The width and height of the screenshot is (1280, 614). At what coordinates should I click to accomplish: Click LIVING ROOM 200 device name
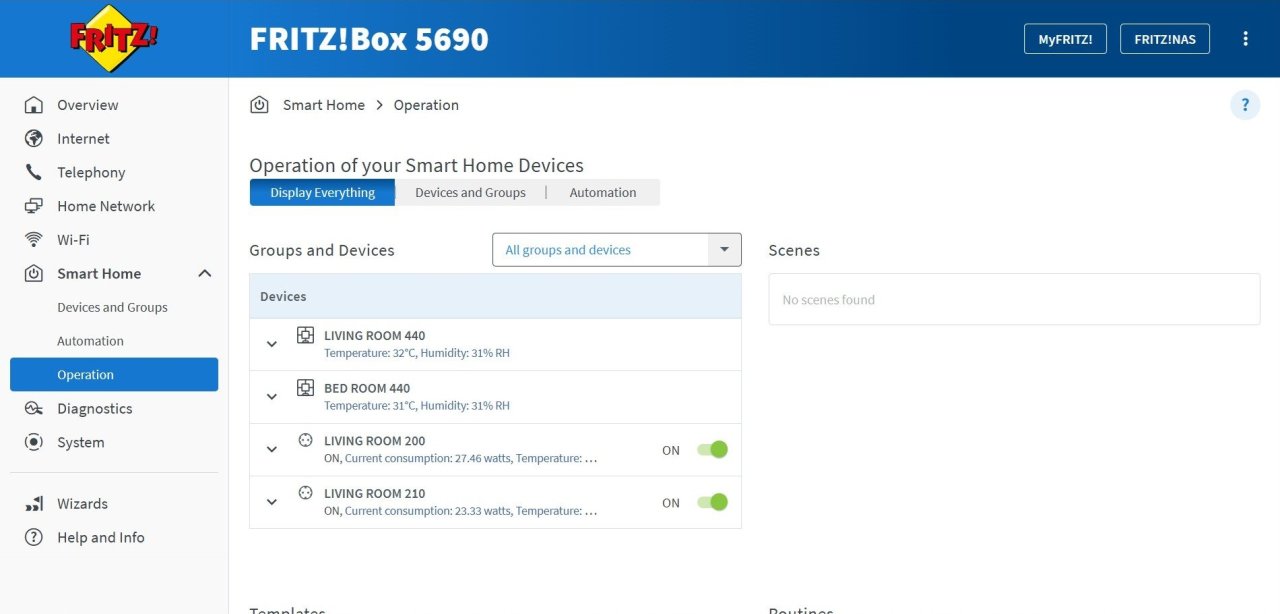point(374,441)
